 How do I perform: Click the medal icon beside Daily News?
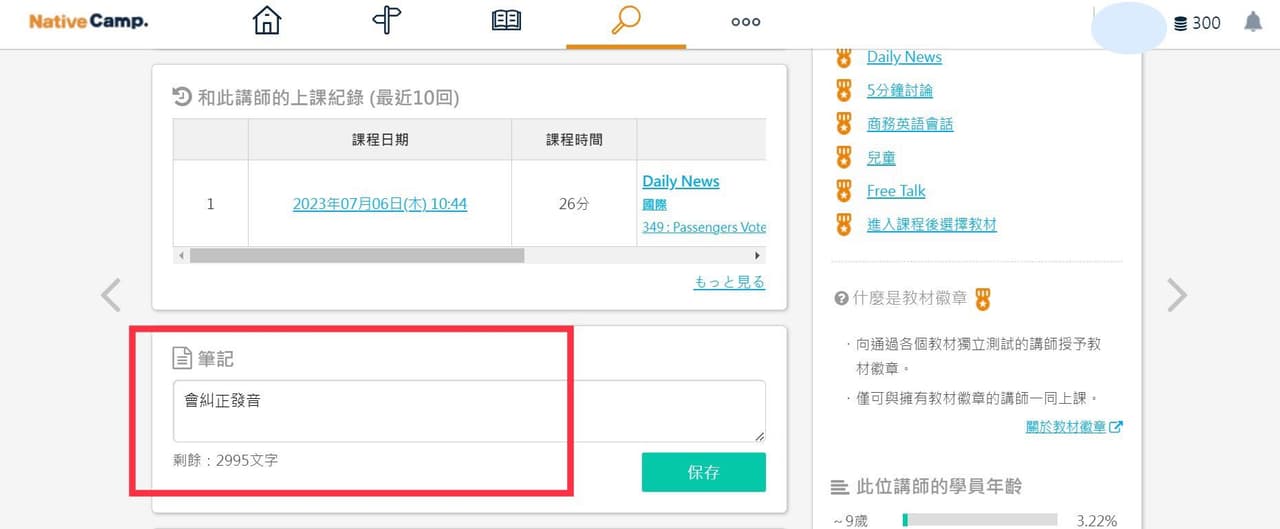pyautogui.click(x=844, y=57)
